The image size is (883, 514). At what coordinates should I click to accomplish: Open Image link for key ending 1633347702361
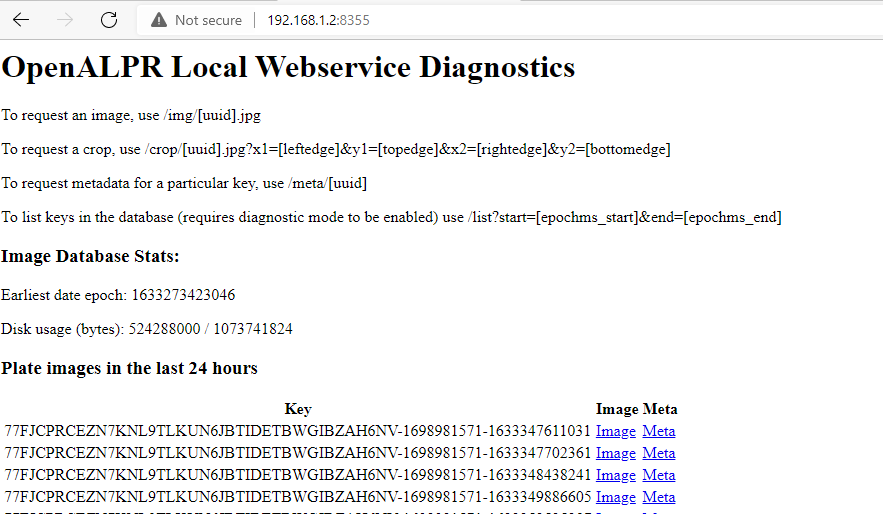point(616,453)
